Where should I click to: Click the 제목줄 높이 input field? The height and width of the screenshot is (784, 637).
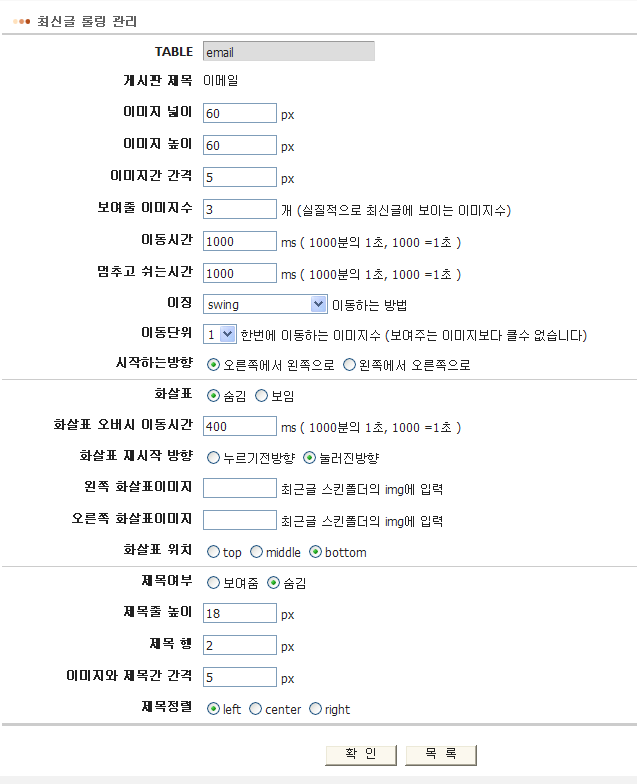(x=239, y=613)
